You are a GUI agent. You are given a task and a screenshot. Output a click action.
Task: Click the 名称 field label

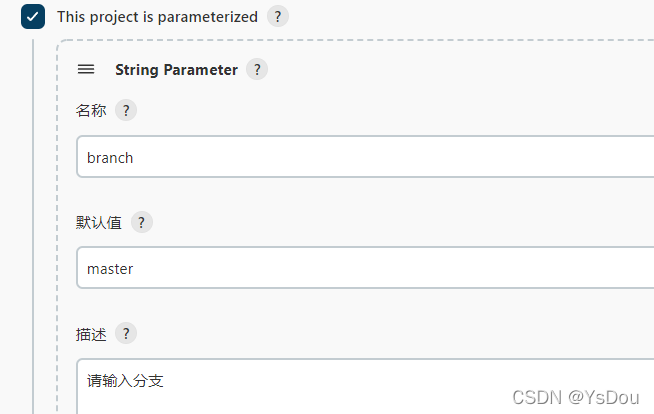click(91, 111)
